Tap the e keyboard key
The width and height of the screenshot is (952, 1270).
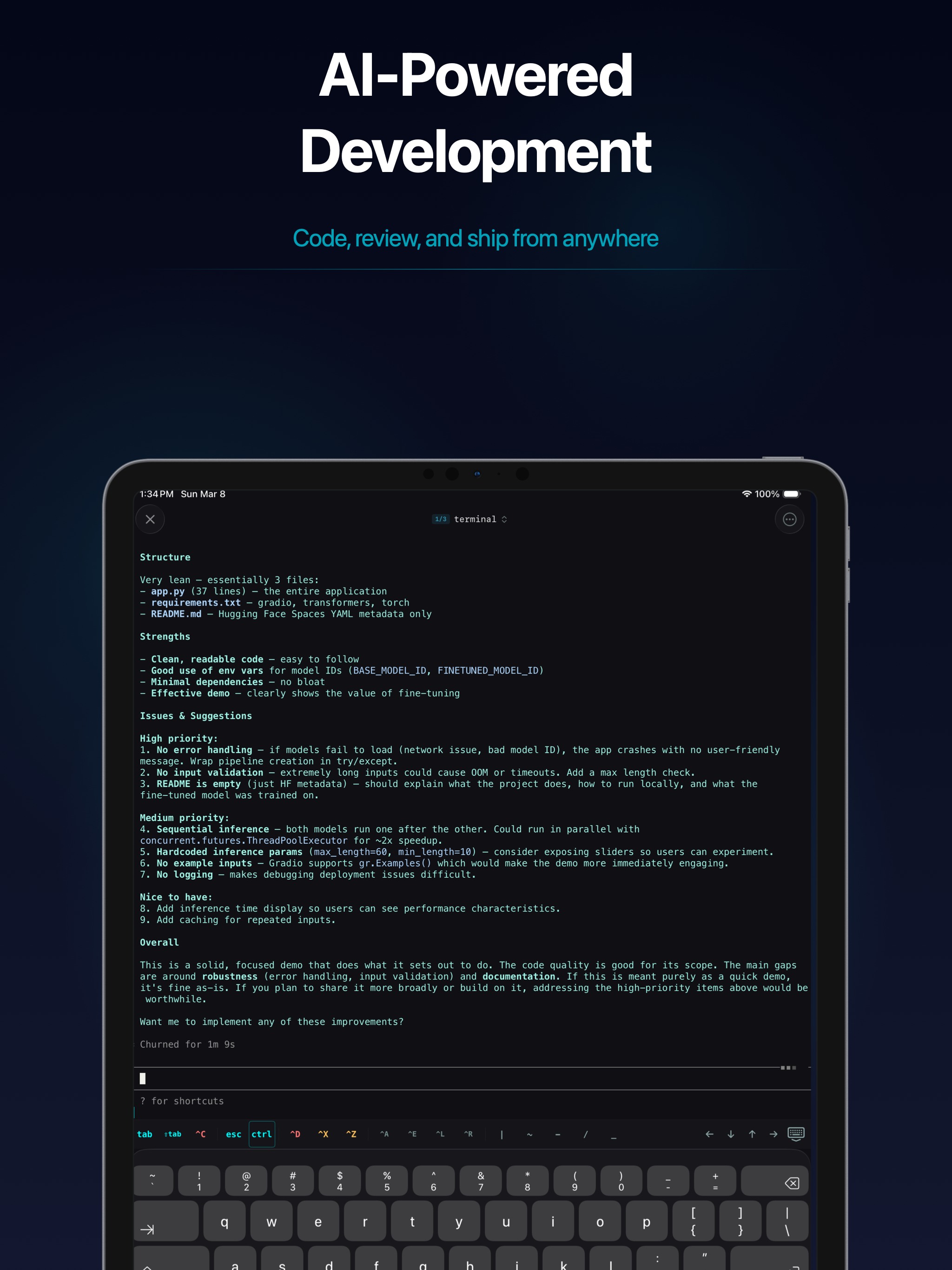[318, 1221]
